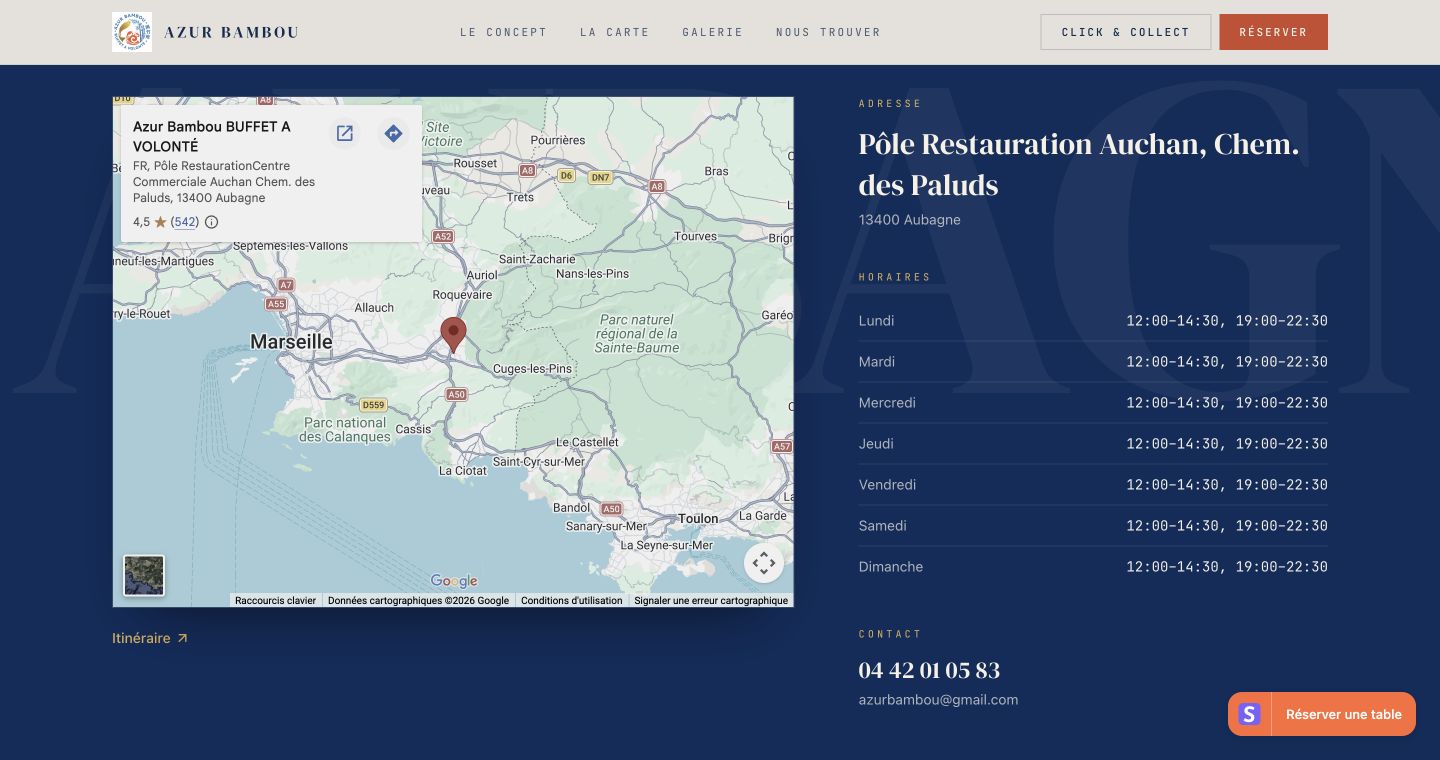1440x760 pixels.
Task: Click the Click & Collect button
Action: point(1126,32)
